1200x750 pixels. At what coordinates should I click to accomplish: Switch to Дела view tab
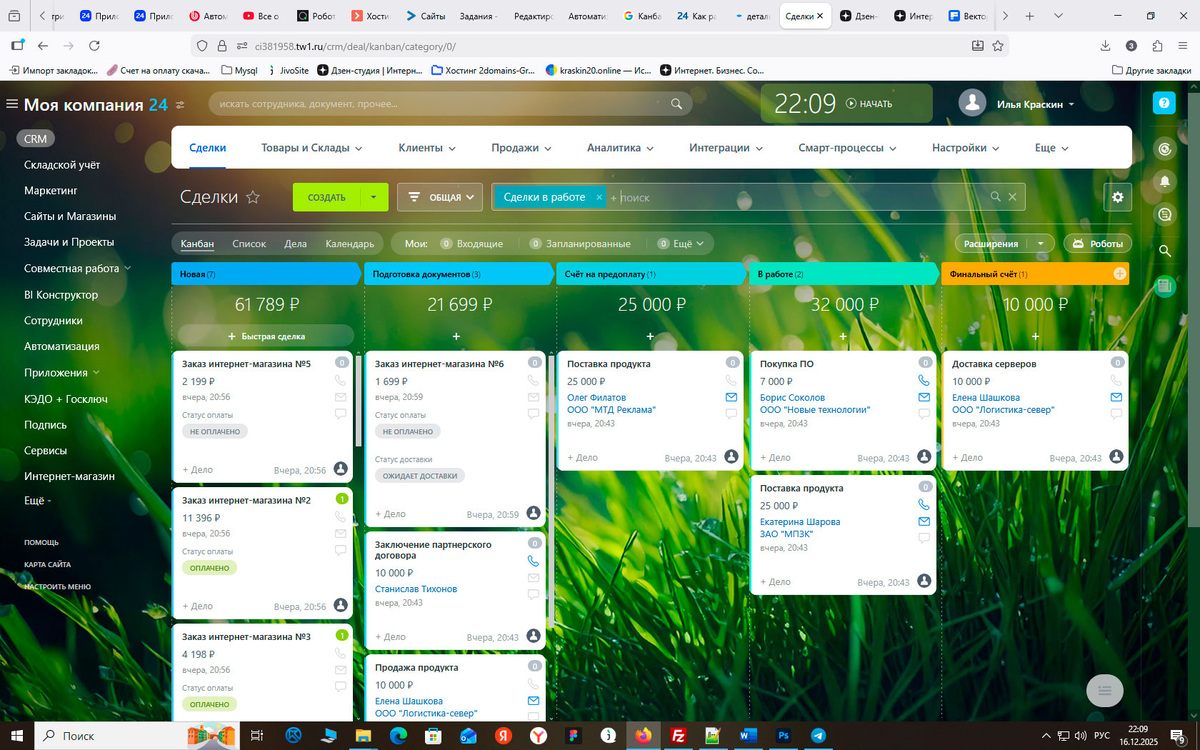click(295, 243)
